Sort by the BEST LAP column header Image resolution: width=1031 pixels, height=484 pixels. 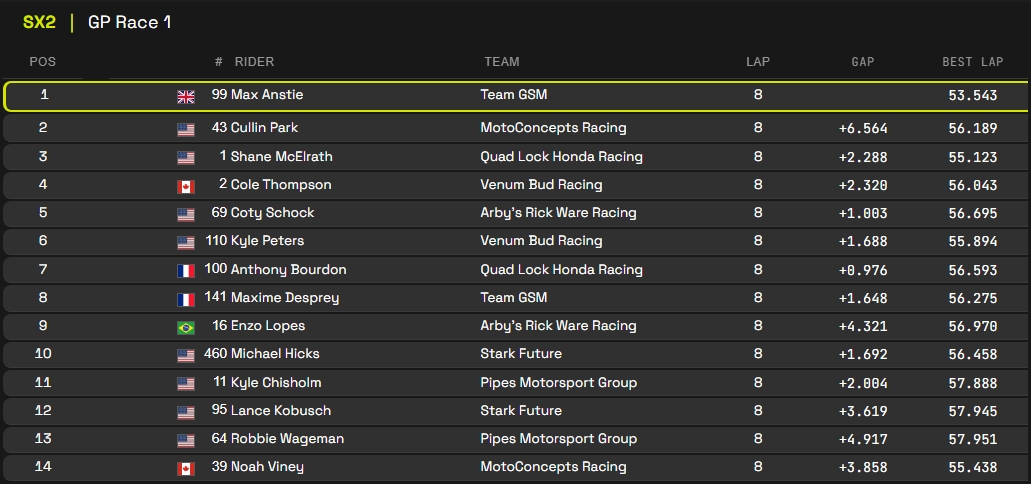(x=972, y=62)
